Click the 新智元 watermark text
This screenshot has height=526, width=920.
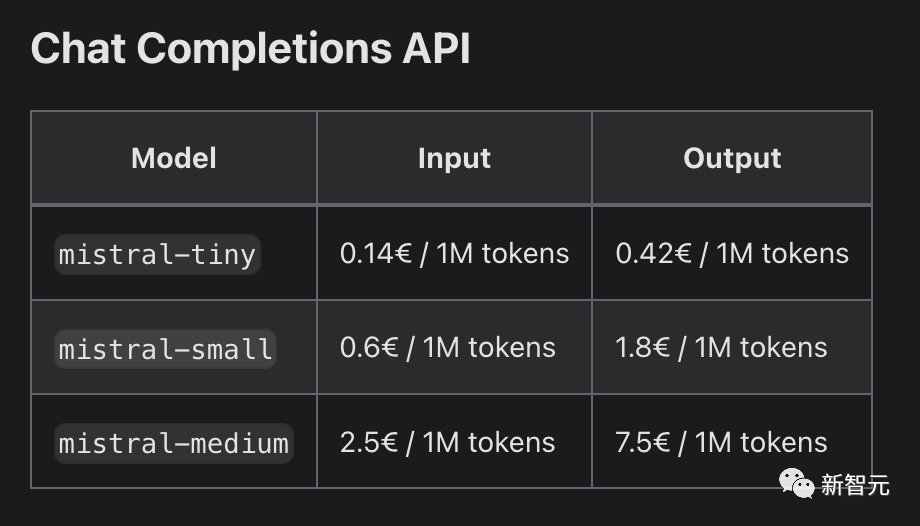coord(855,485)
